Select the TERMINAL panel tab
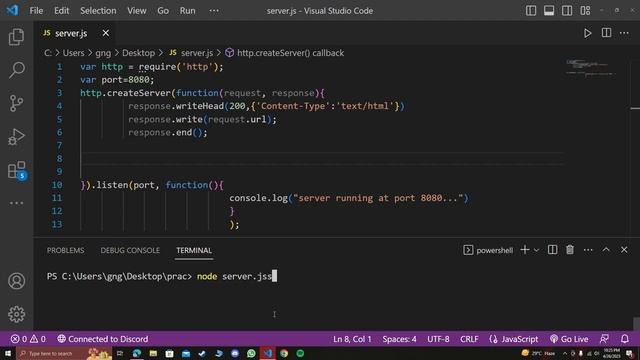The height and width of the screenshot is (360, 640). click(194, 250)
